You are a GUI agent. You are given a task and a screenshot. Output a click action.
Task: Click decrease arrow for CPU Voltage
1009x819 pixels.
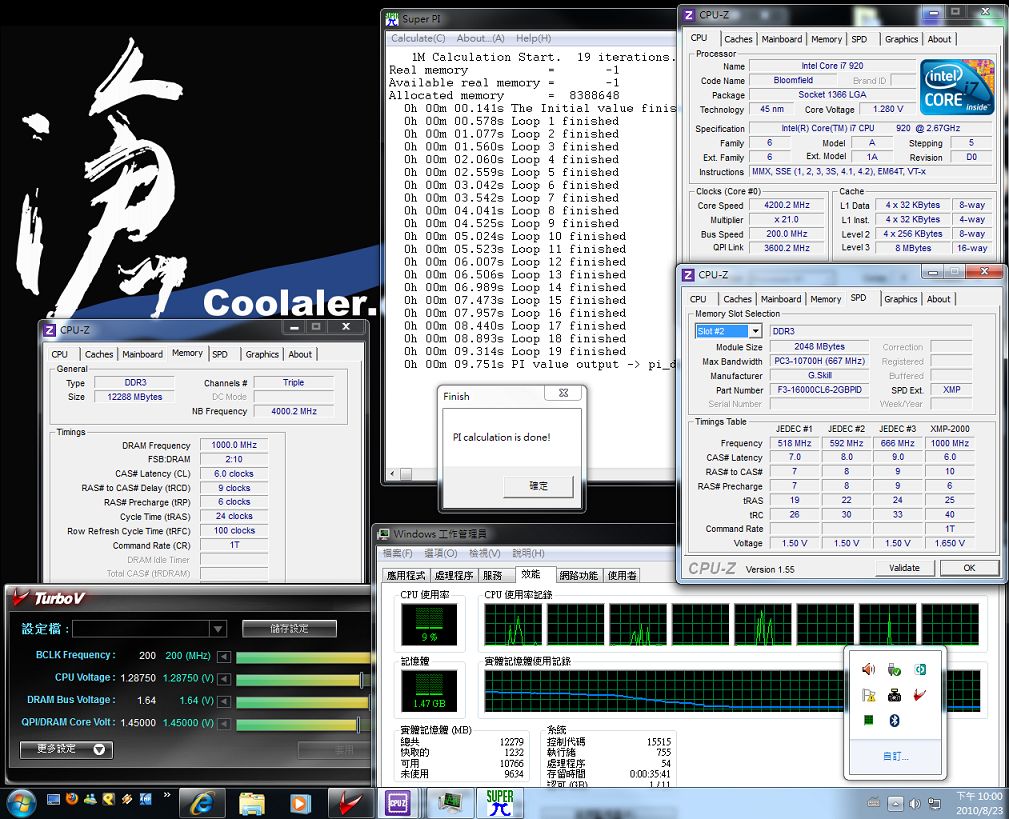pyautogui.click(x=224, y=679)
